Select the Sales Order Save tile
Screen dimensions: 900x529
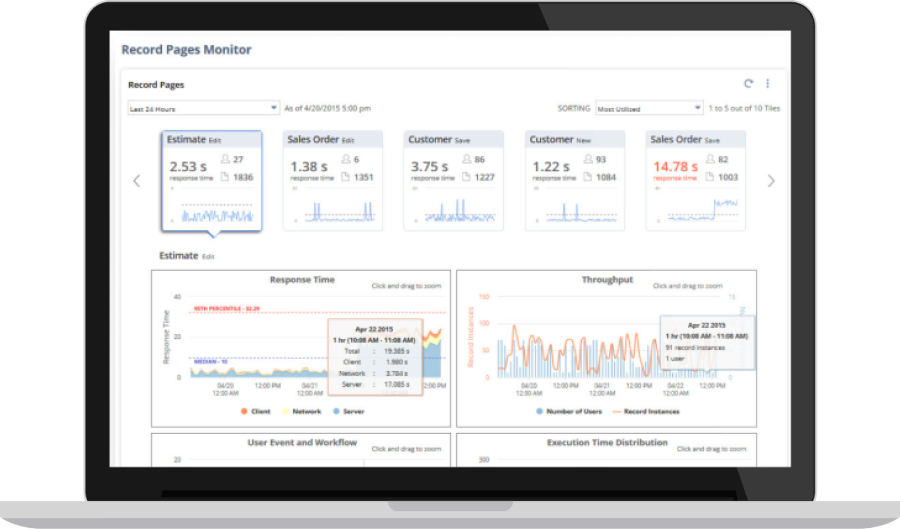tap(696, 180)
